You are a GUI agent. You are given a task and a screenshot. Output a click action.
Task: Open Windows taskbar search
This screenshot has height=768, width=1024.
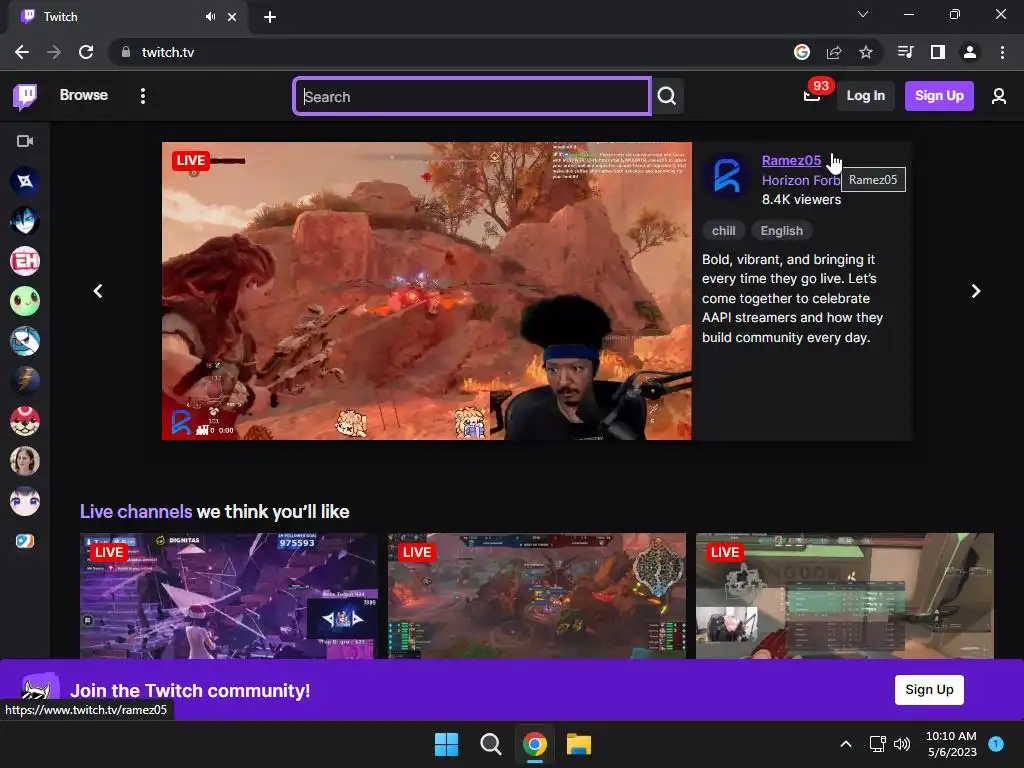pyautogui.click(x=490, y=744)
